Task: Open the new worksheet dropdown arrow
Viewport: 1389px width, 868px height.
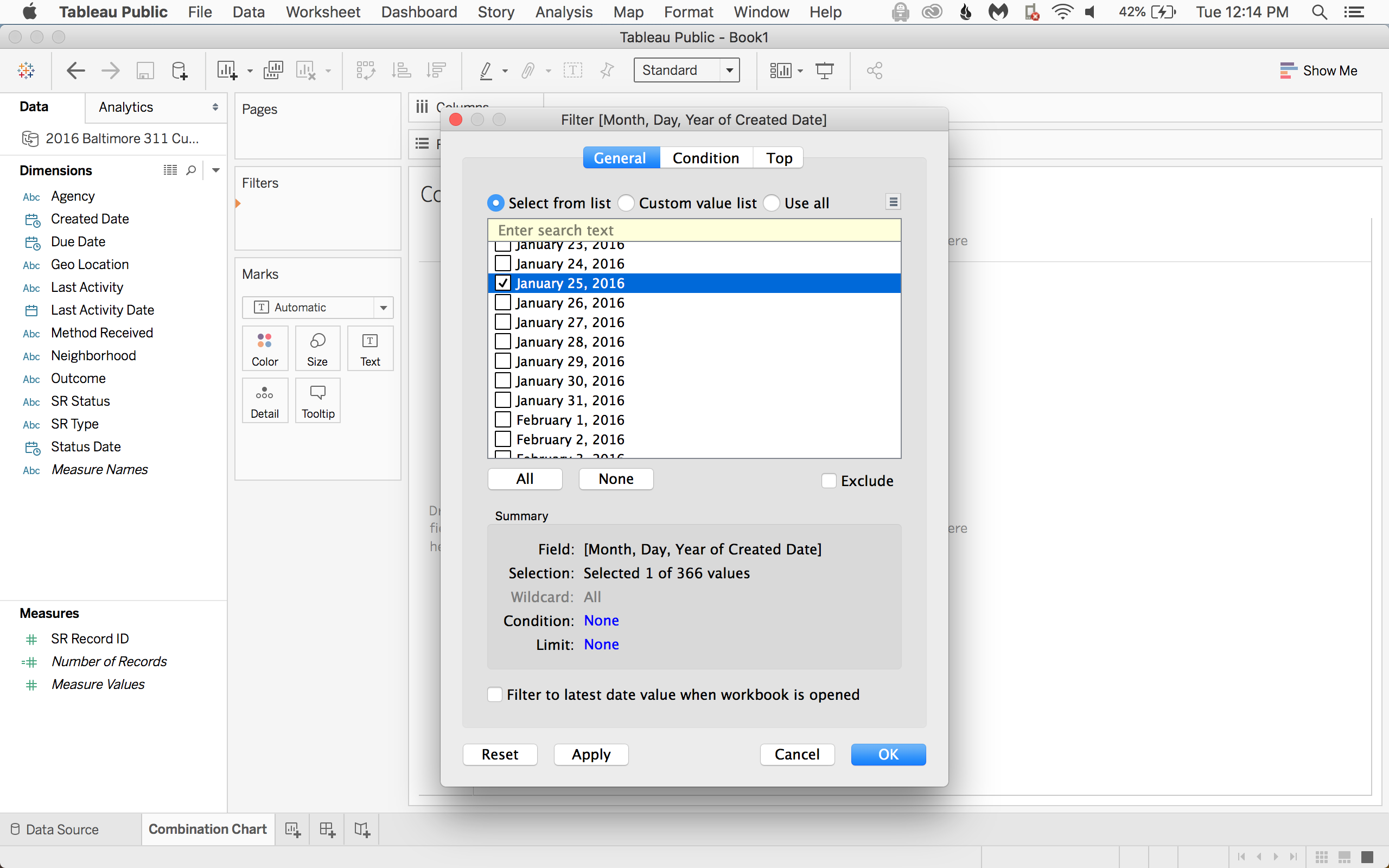Action: point(250,71)
